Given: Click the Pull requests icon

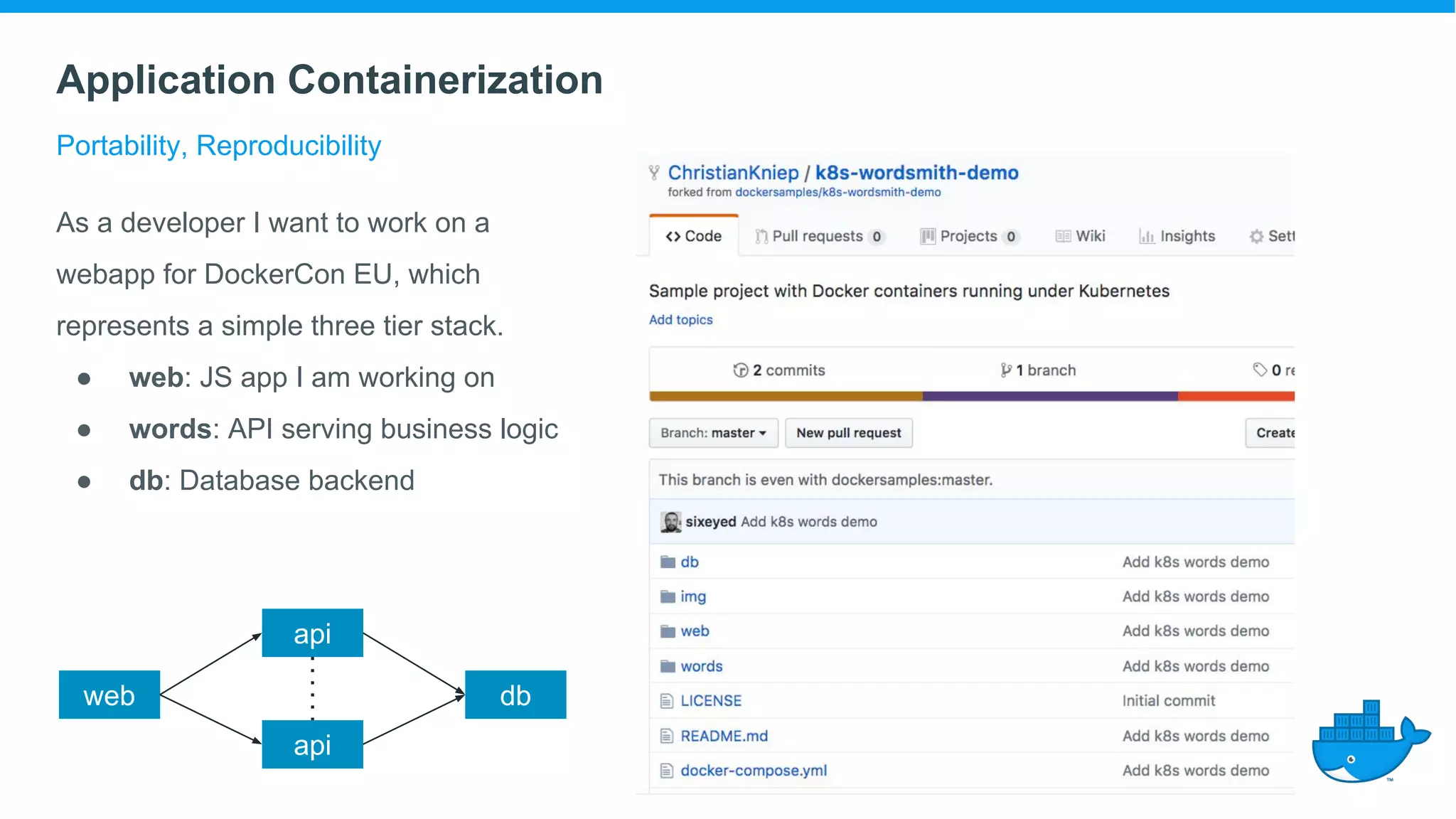Looking at the screenshot, I should pos(761,237).
